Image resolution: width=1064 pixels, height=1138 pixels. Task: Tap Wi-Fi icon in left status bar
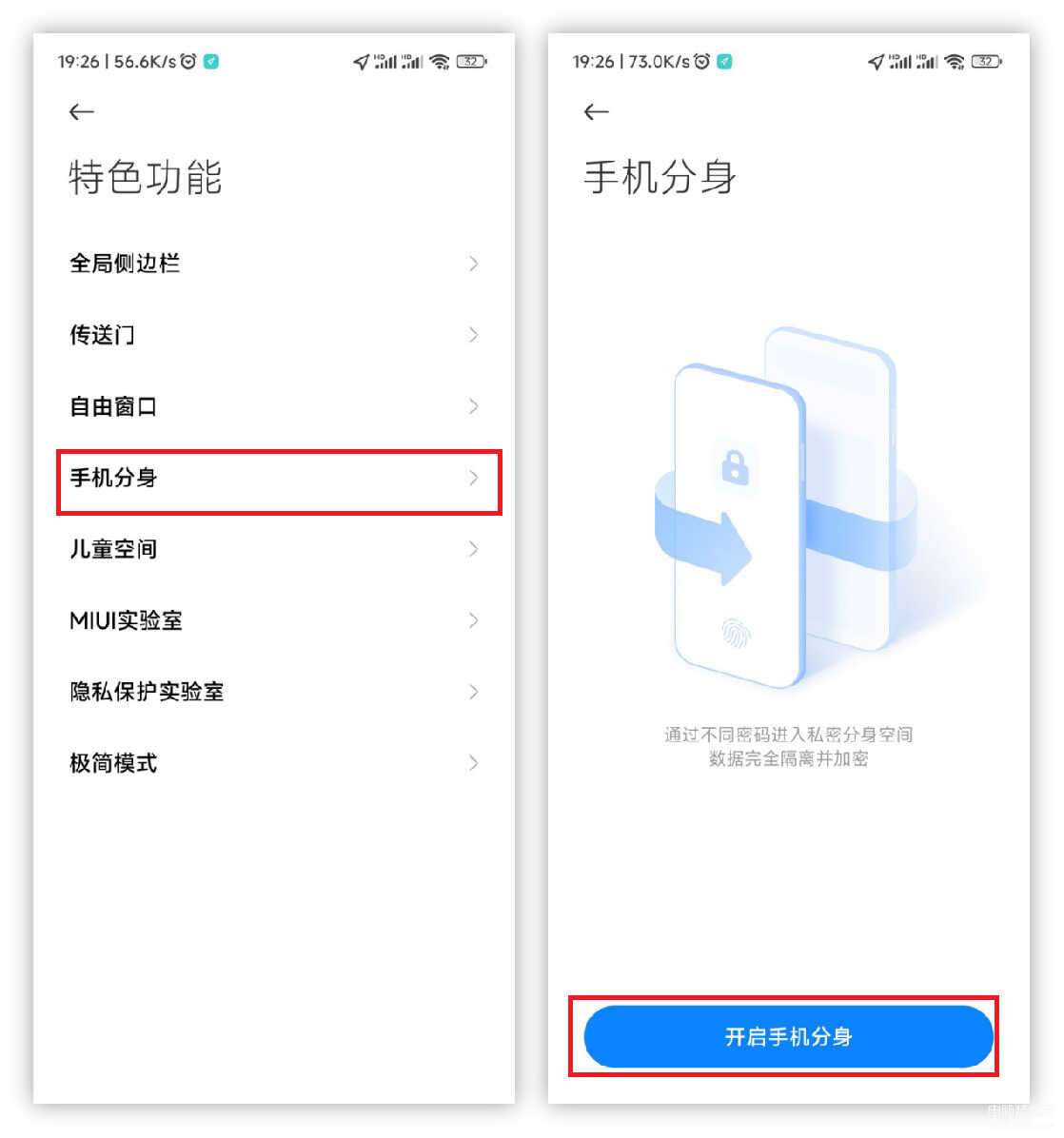tap(440, 62)
